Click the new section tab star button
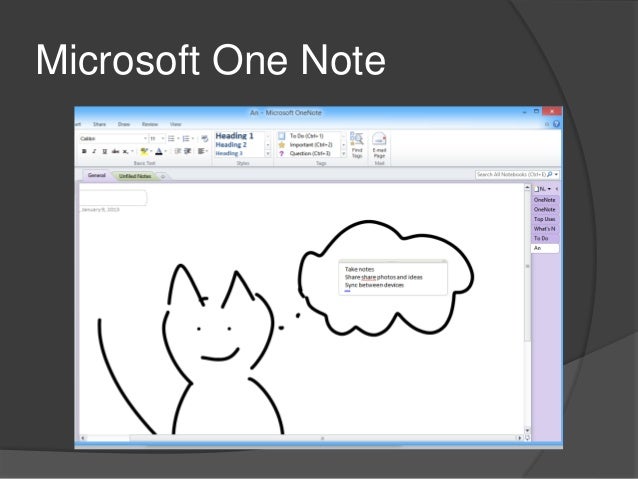The image size is (638, 479). click(163, 176)
